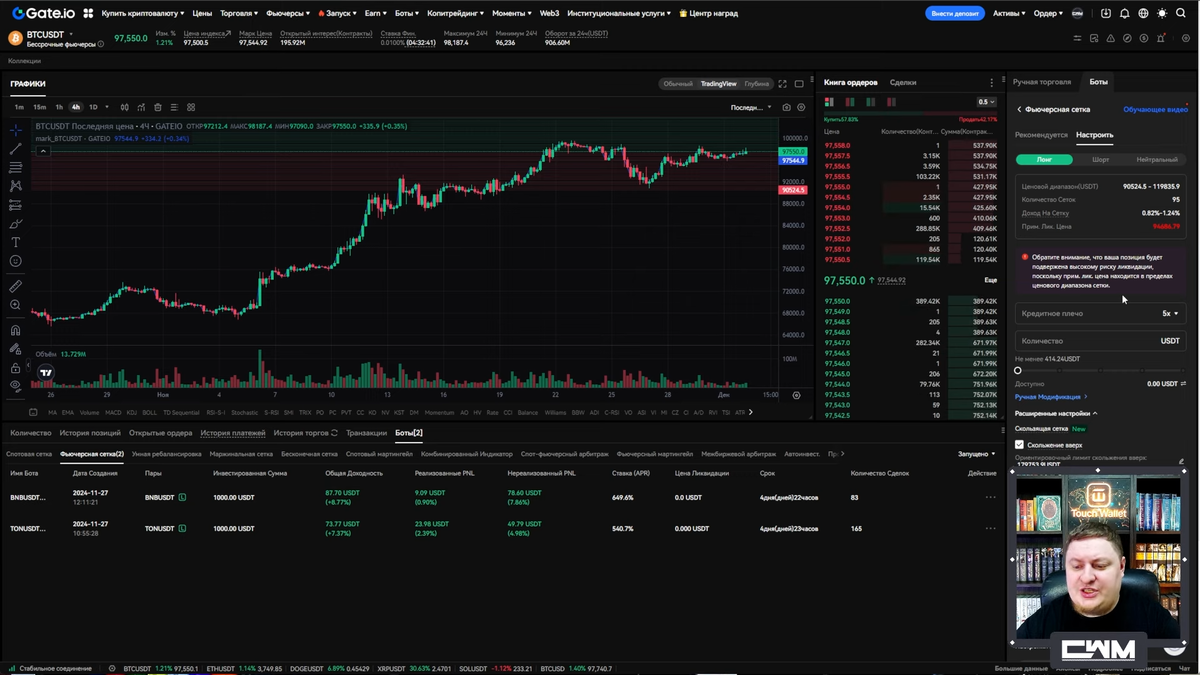Open the Ордер dropdown menu
This screenshot has height=675, width=1200.
click(x=1048, y=14)
